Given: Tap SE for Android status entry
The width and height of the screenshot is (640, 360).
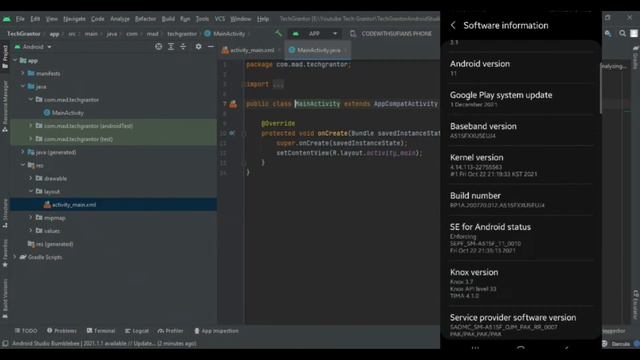Looking at the screenshot, I should 521,238.
